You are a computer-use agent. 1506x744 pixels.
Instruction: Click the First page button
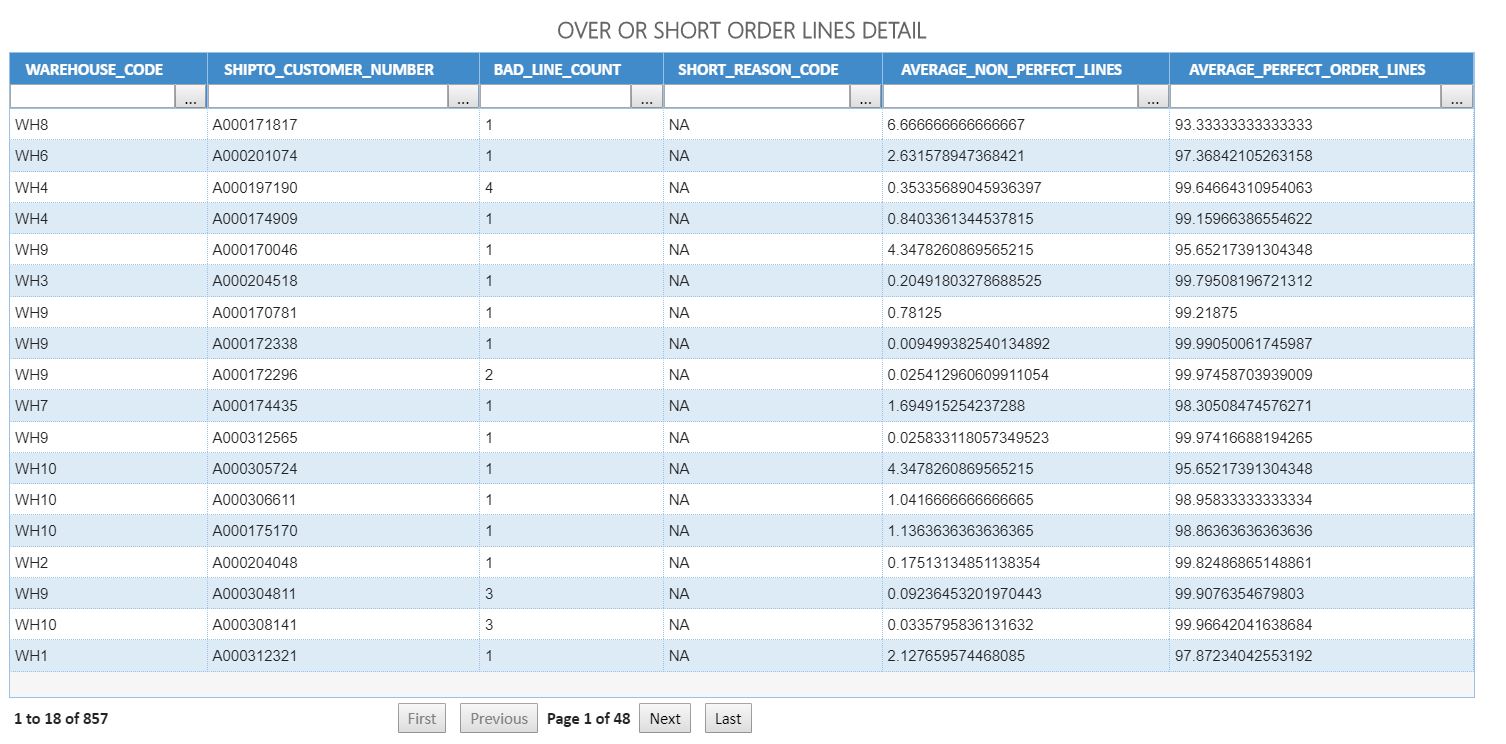pyautogui.click(x=421, y=718)
